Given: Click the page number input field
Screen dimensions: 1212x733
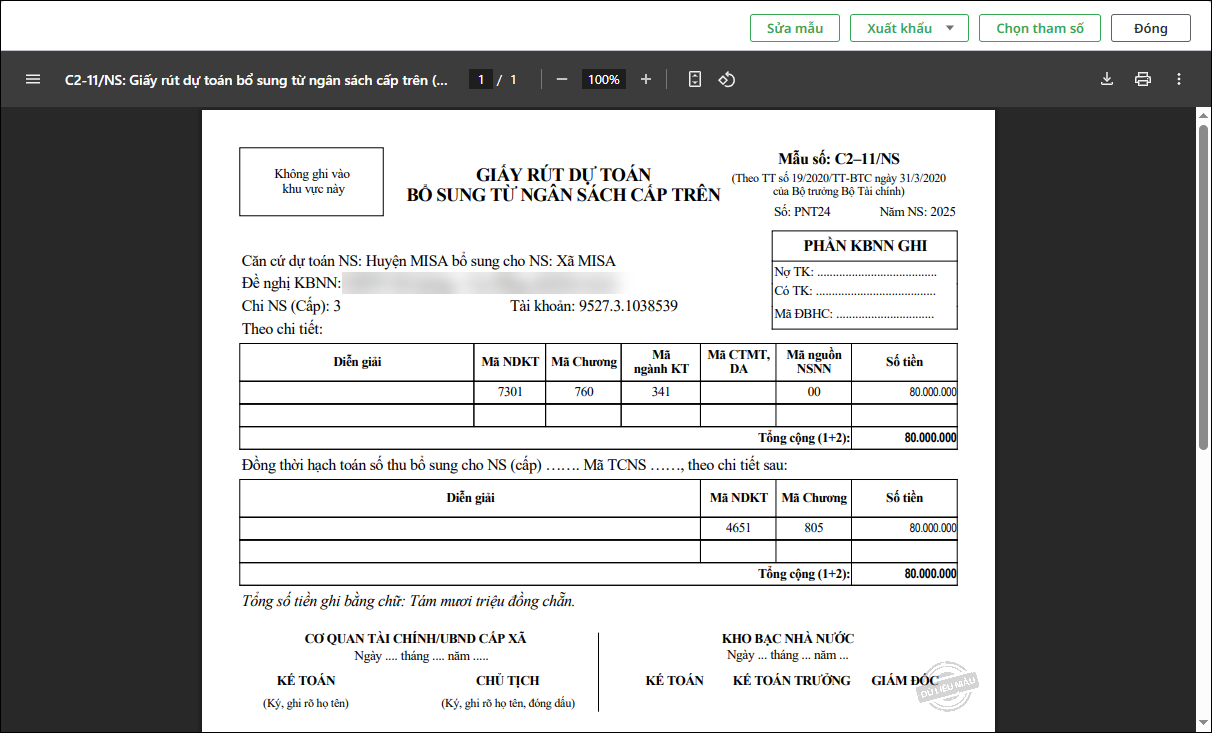Looking at the screenshot, I should 481,79.
